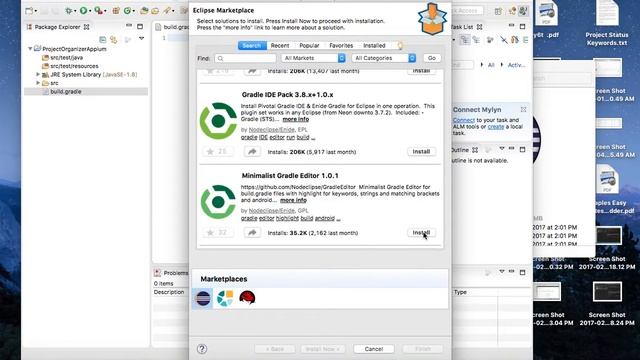This screenshot has width=640, height=360.
Task: Toggle Link with Editor in Package Explorer
Action: [113, 40]
